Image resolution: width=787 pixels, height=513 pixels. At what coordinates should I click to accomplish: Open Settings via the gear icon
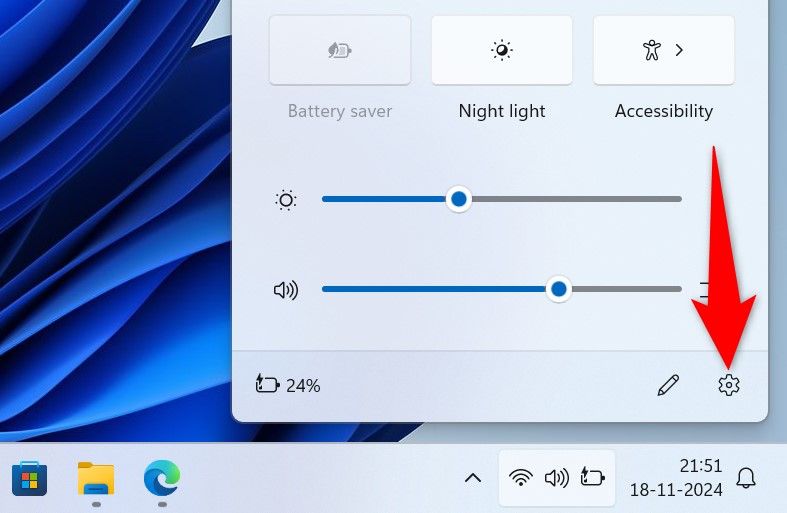click(x=728, y=385)
